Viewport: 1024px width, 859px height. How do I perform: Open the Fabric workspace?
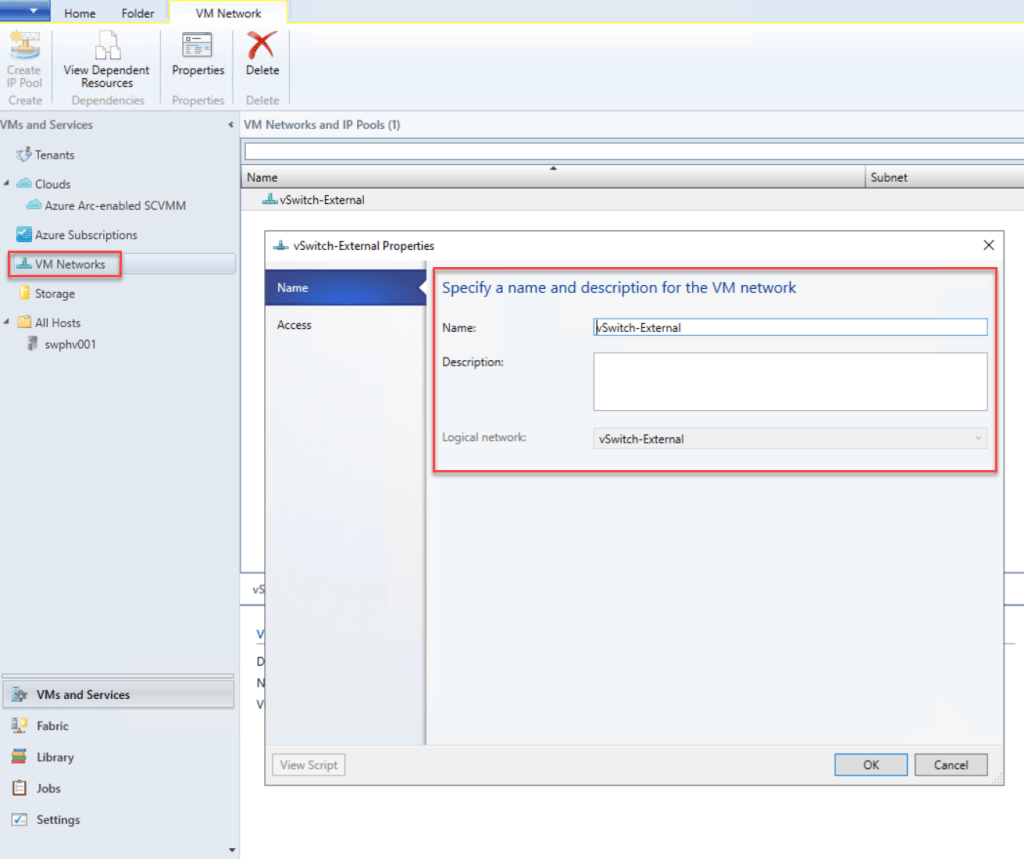[52, 726]
